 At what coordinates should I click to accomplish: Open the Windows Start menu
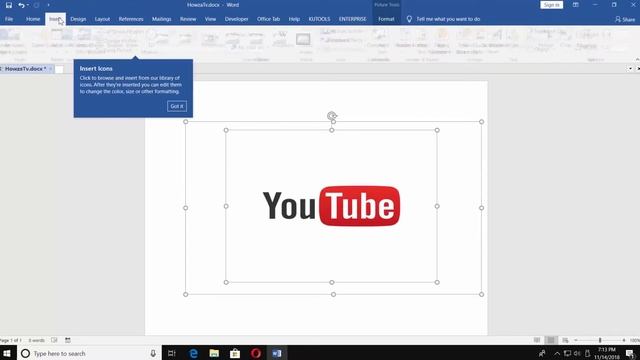tap(7, 353)
